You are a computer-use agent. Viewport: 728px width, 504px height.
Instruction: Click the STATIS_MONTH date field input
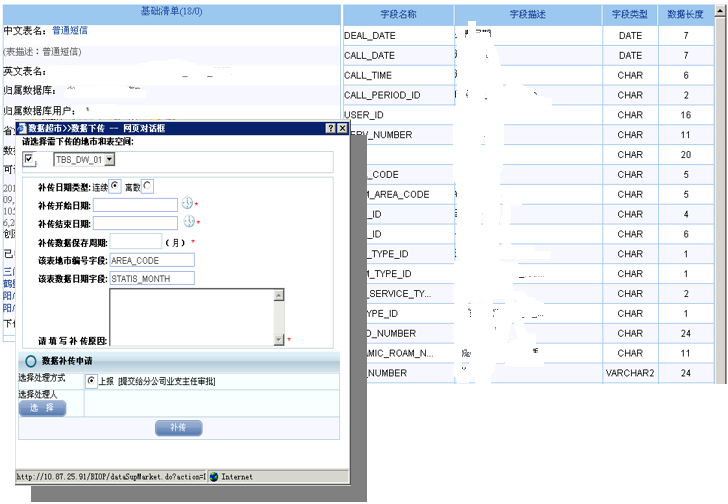(x=152, y=278)
